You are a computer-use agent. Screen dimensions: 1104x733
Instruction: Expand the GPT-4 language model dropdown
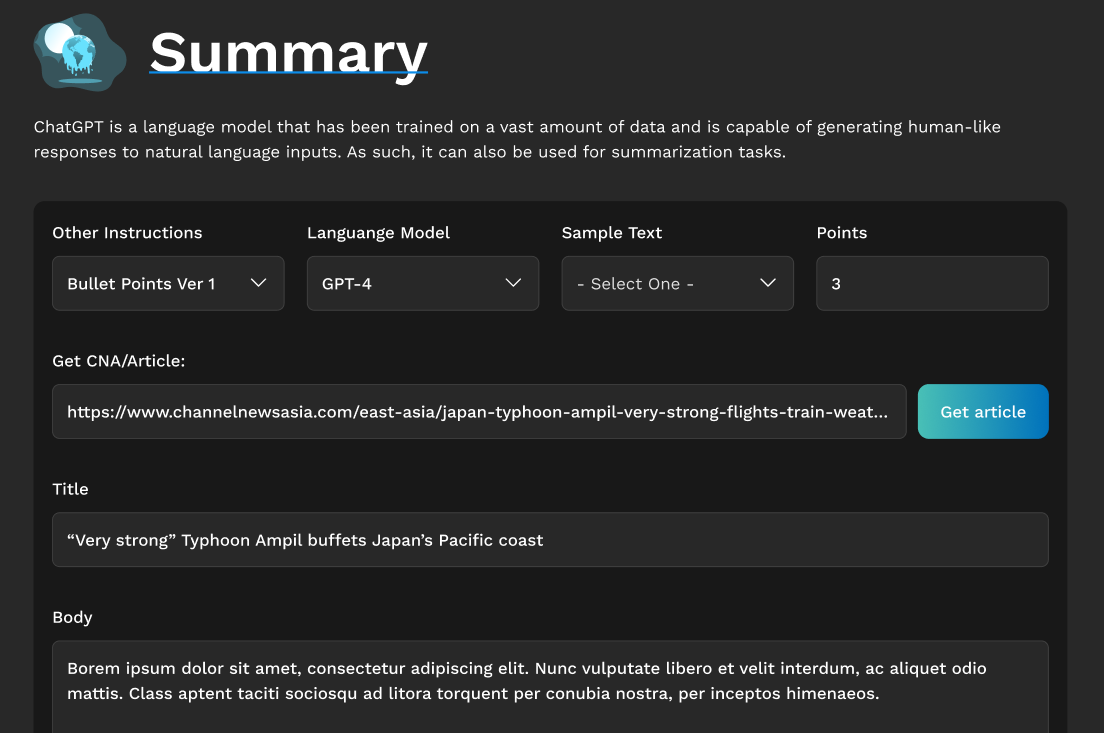[x=423, y=284]
